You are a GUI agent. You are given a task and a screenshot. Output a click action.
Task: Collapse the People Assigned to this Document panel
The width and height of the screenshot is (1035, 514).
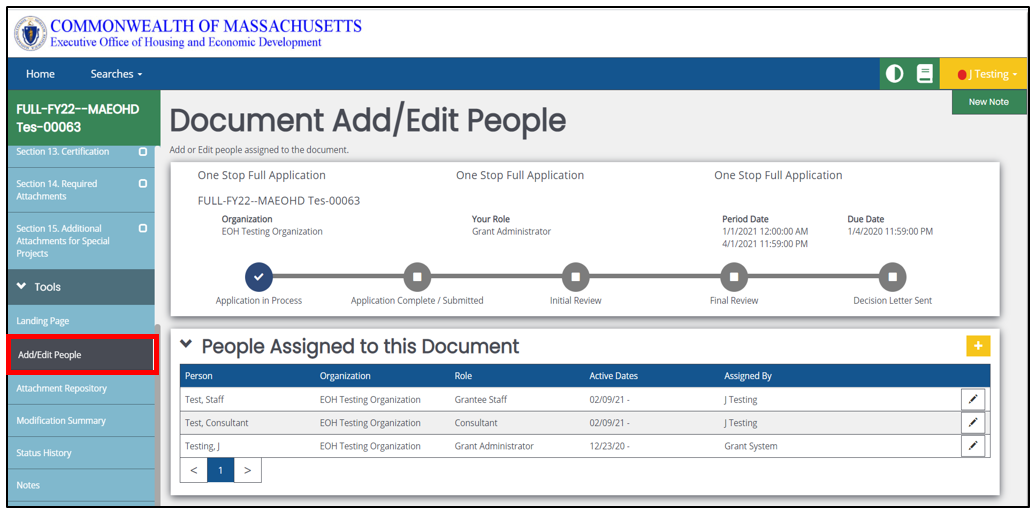186,344
